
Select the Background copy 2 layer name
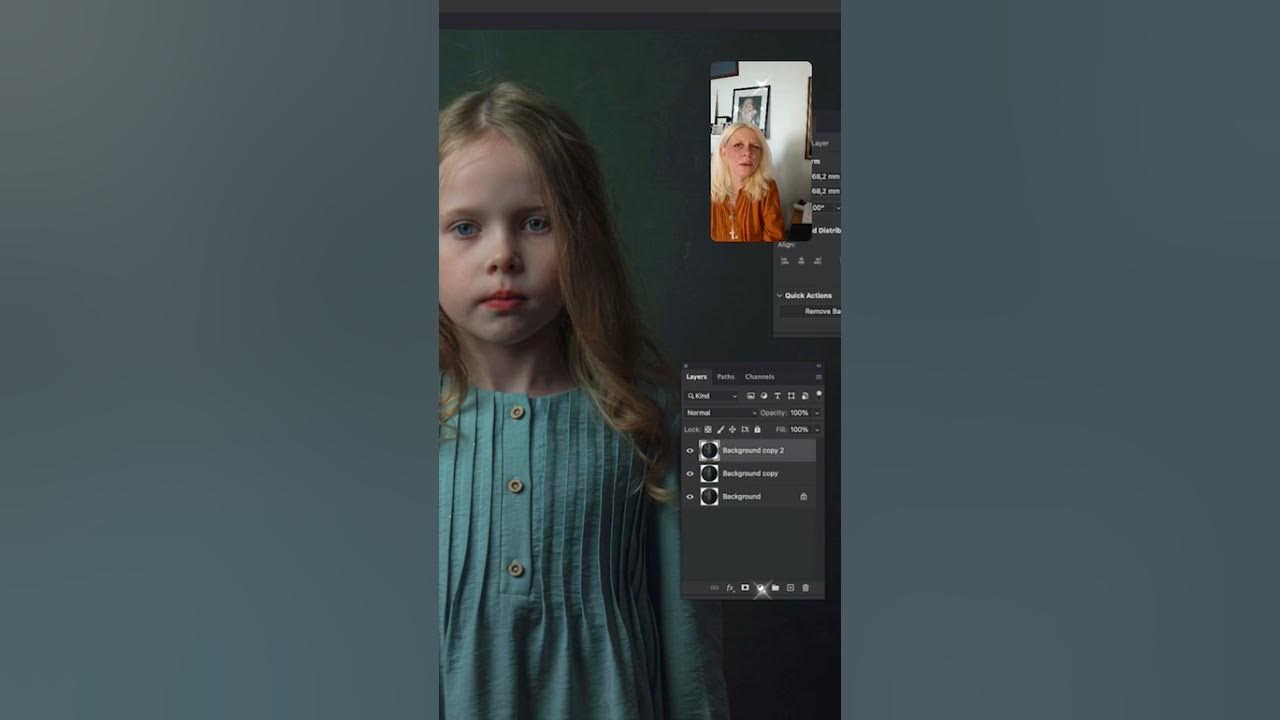coord(753,451)
